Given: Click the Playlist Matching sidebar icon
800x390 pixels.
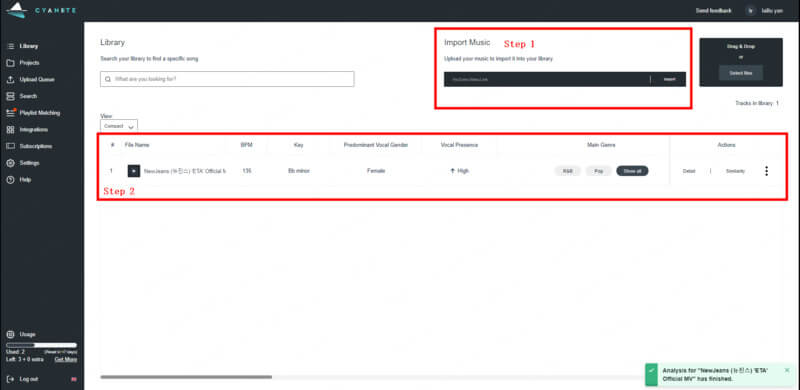Looking at the screenshot, I should [x=10, y=113].
